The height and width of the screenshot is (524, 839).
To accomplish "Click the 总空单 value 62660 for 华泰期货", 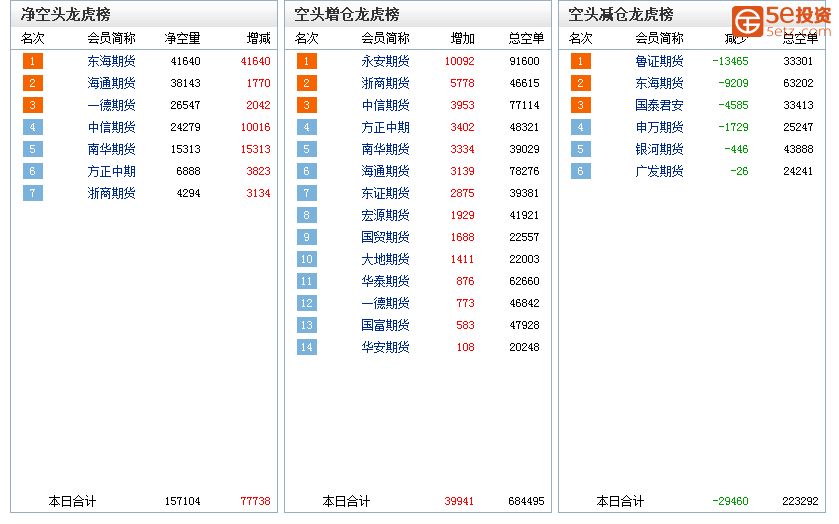I will (x=524, y=281).
